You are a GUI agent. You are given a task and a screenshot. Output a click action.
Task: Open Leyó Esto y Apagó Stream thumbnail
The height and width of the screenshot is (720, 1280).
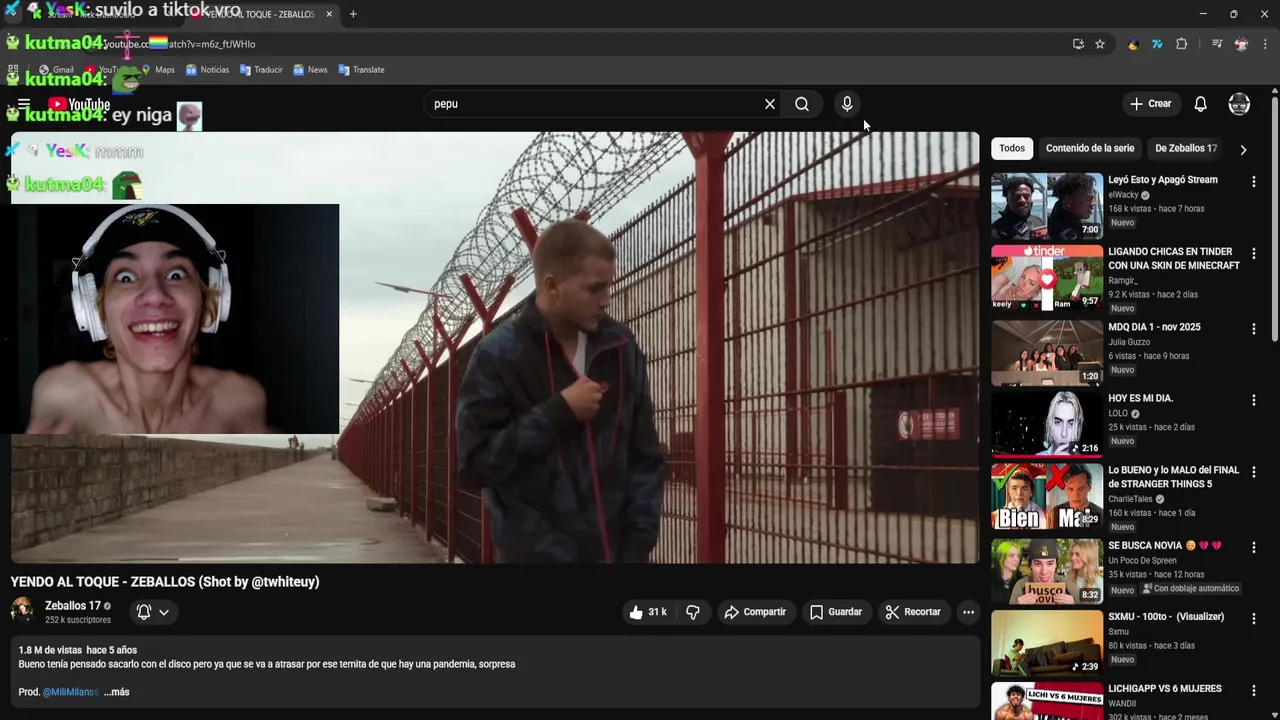pos(1047,206)
